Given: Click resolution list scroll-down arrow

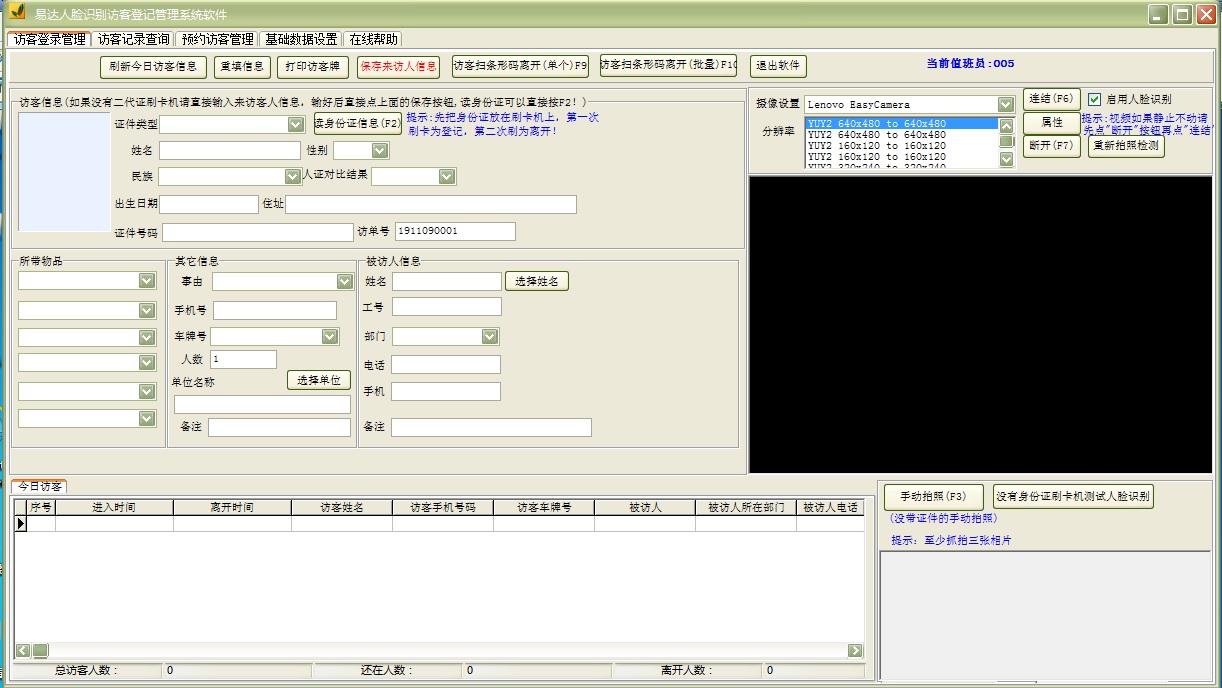Looking at the screenshot, I should pos(1007,158).
